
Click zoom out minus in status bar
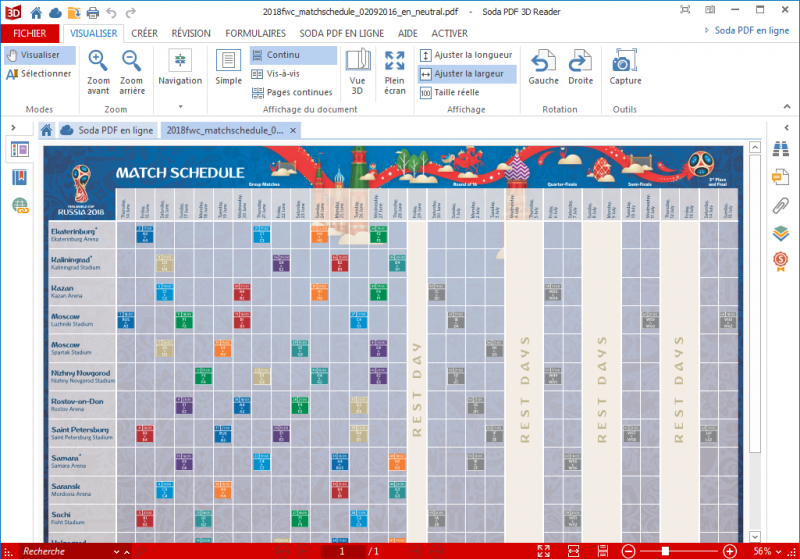point(629,551)
